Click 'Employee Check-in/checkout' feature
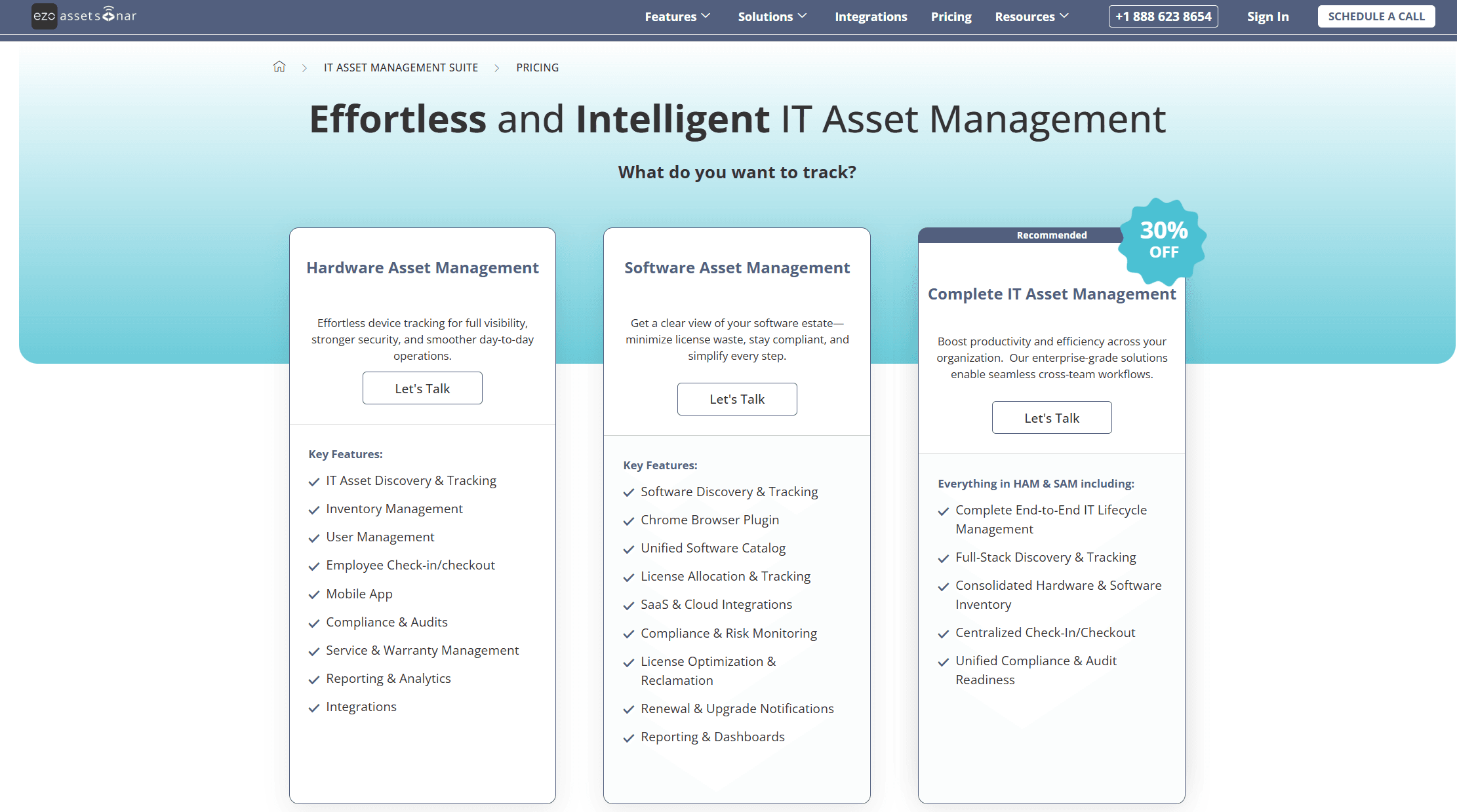 click(410, 565)
